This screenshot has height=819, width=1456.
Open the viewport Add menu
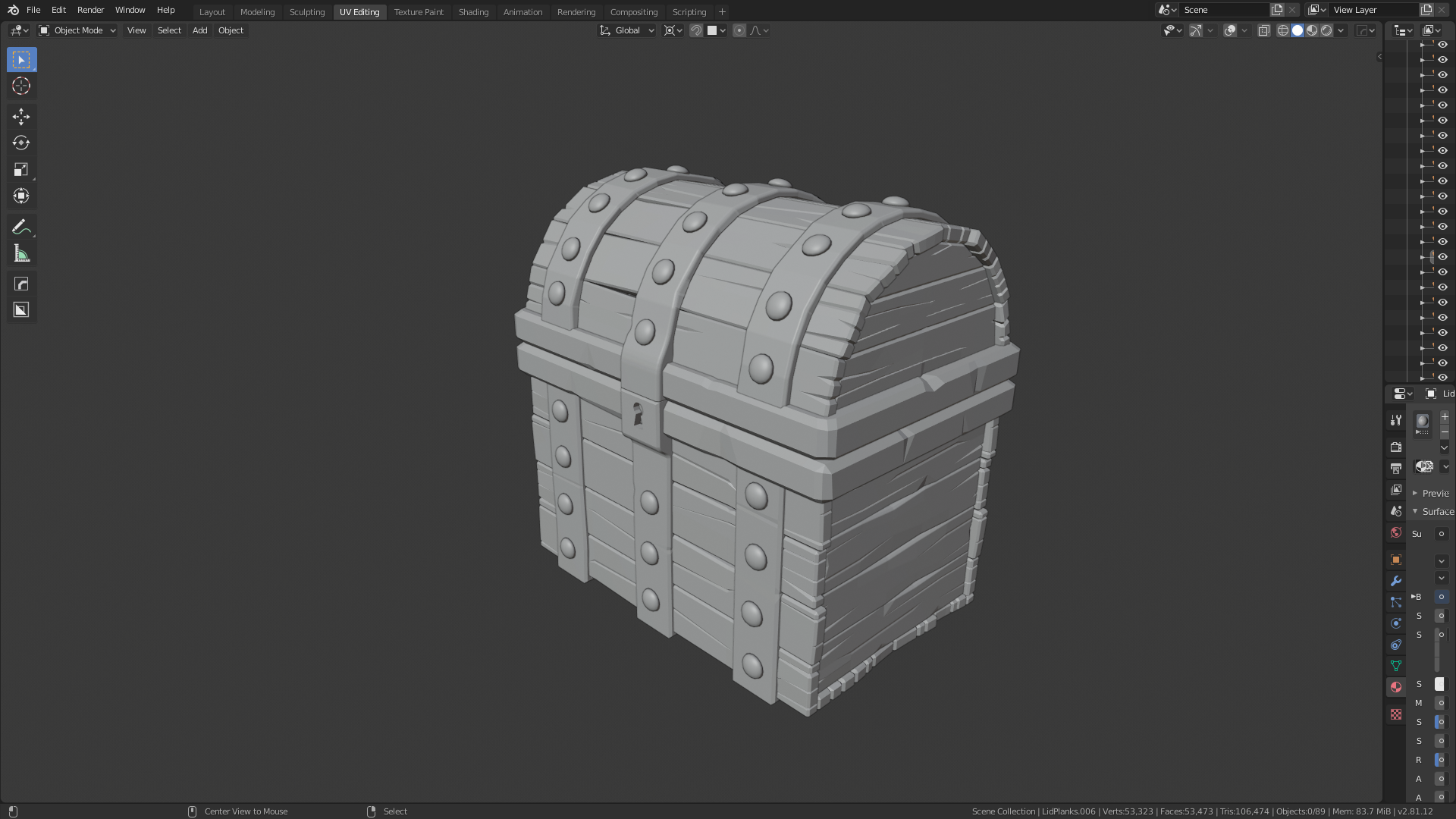click(x=199, y=30)
